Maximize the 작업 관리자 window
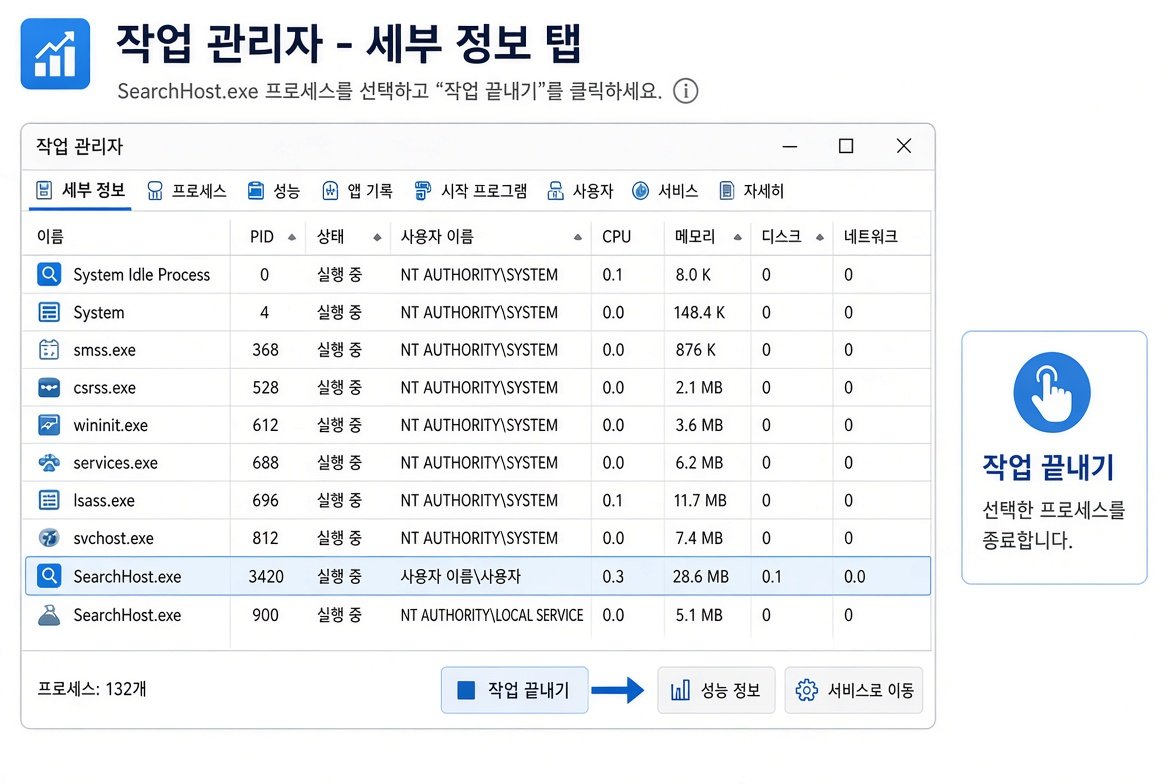 pyautogui.click(x=845, y=146)
